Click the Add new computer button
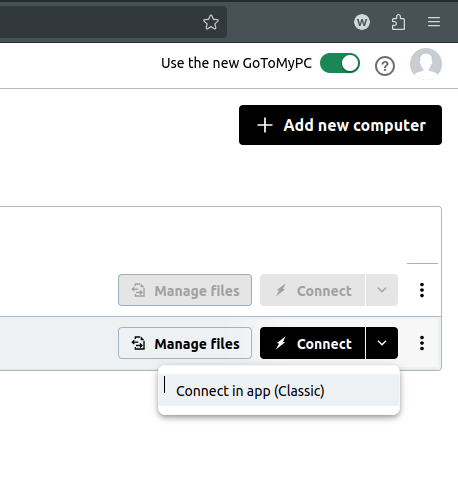Viewport: 458px width, 502px height. click(340, 125)
